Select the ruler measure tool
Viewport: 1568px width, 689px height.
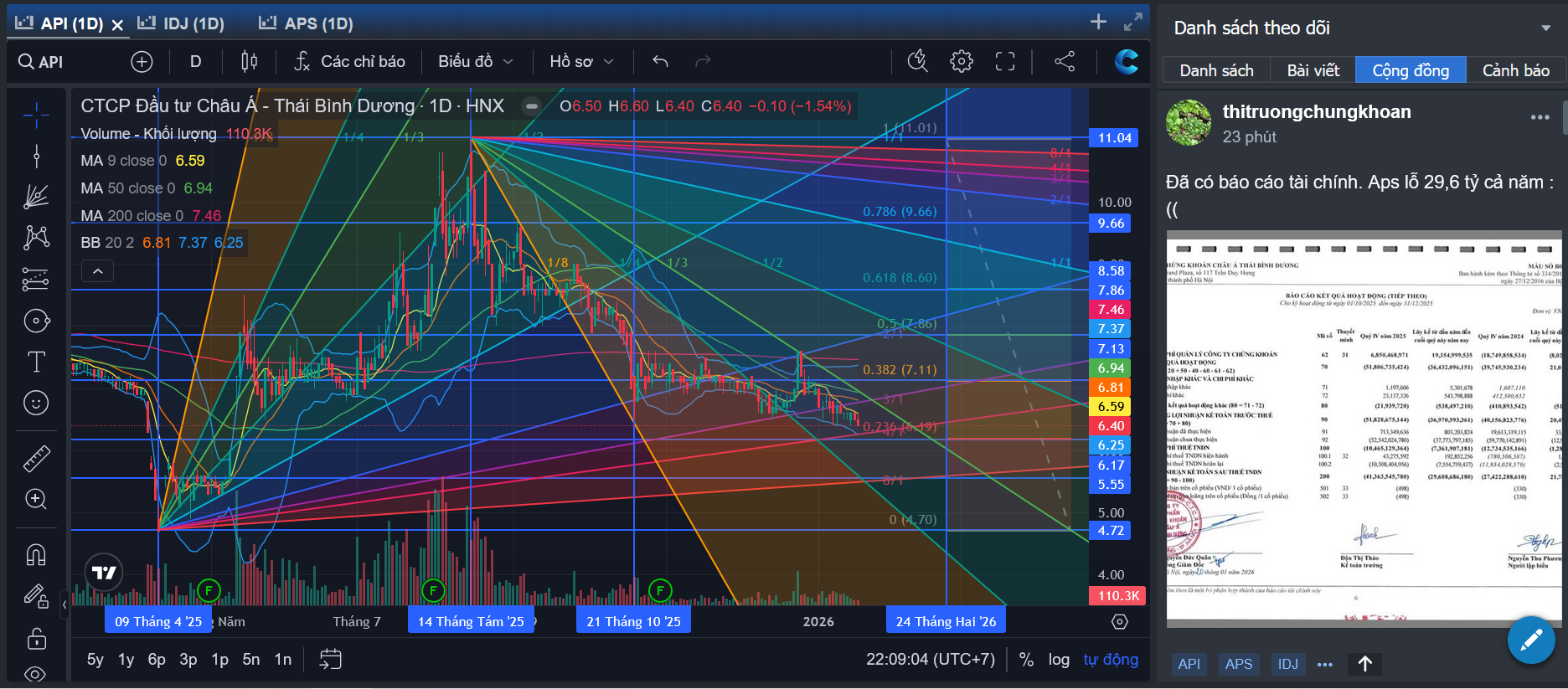pyautogui.click(x=36, y=458)
